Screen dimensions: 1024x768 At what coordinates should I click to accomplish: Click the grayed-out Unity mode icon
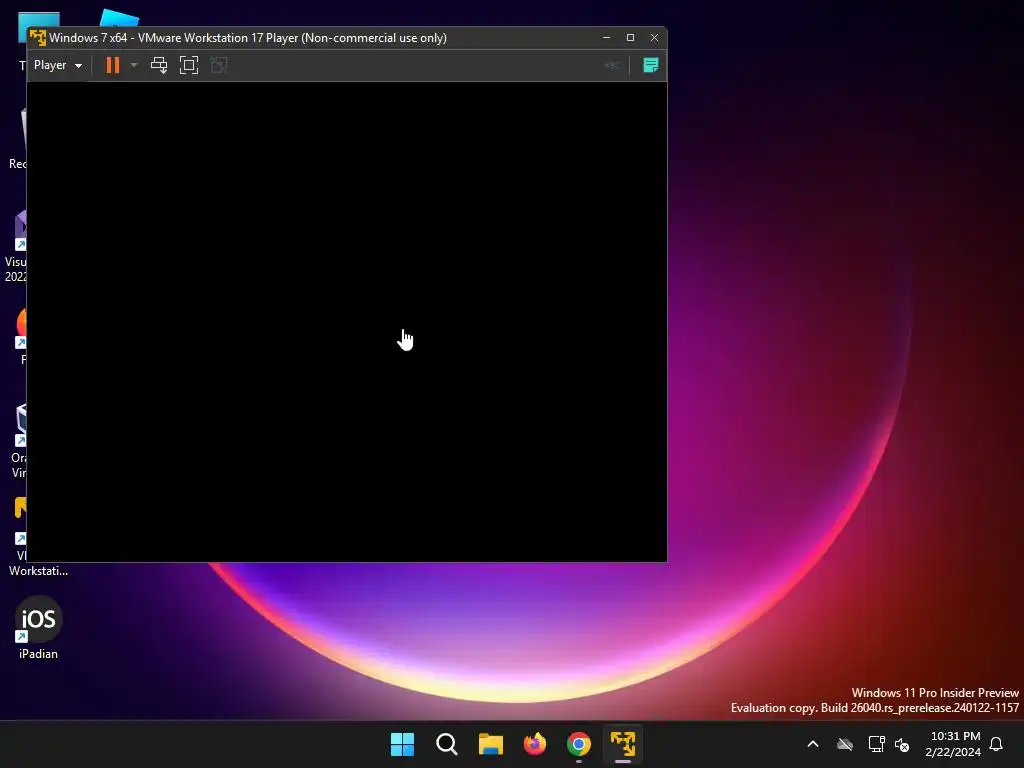(219, 65)
